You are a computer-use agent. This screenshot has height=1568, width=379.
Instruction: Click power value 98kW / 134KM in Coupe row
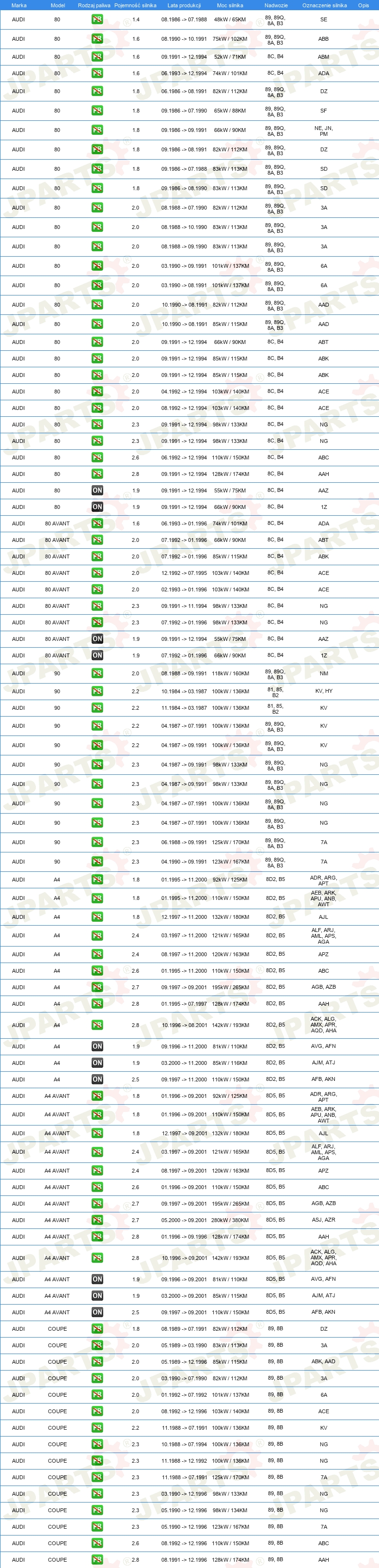pos(230,1510)
